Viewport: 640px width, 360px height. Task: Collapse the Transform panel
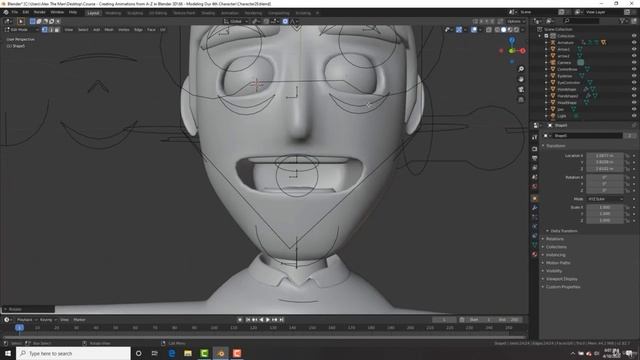coord(555,146)
